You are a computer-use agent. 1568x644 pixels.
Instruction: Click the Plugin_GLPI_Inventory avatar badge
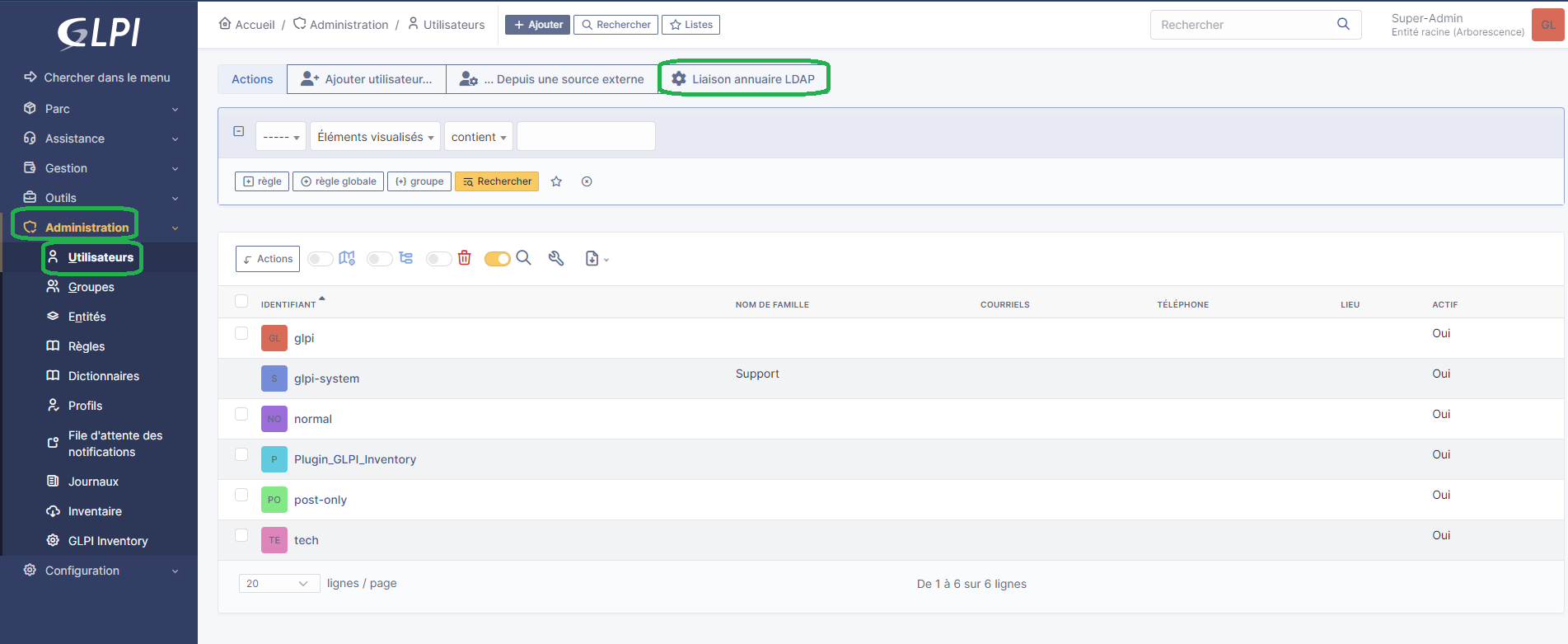[x=274, y=459]
